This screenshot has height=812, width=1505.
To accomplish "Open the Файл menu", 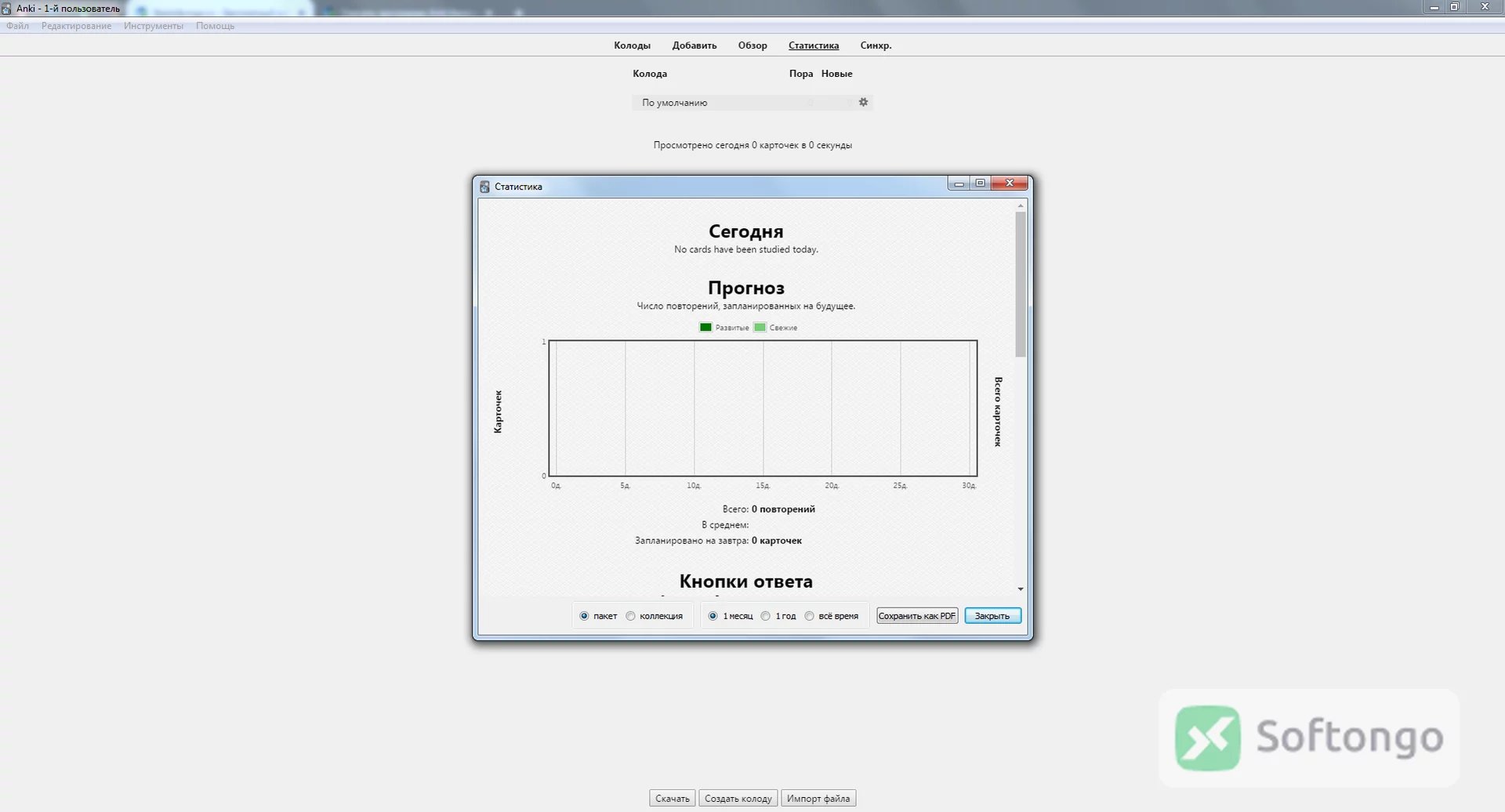I will pyautogui.click(x=17, y=26).
